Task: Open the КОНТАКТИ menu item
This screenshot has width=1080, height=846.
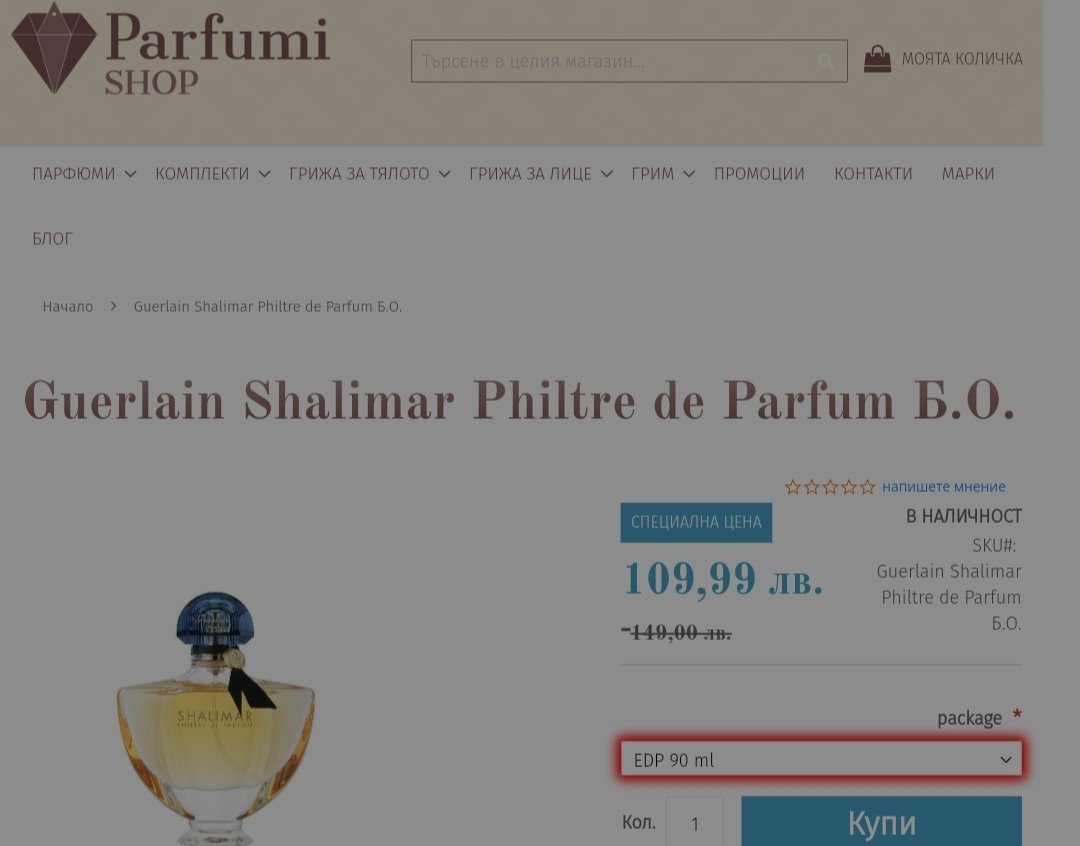Action: coord(873,174)
